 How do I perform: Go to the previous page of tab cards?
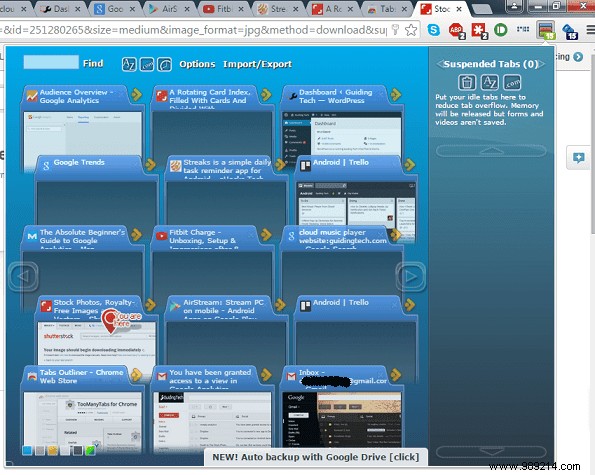tap(24, 277)
